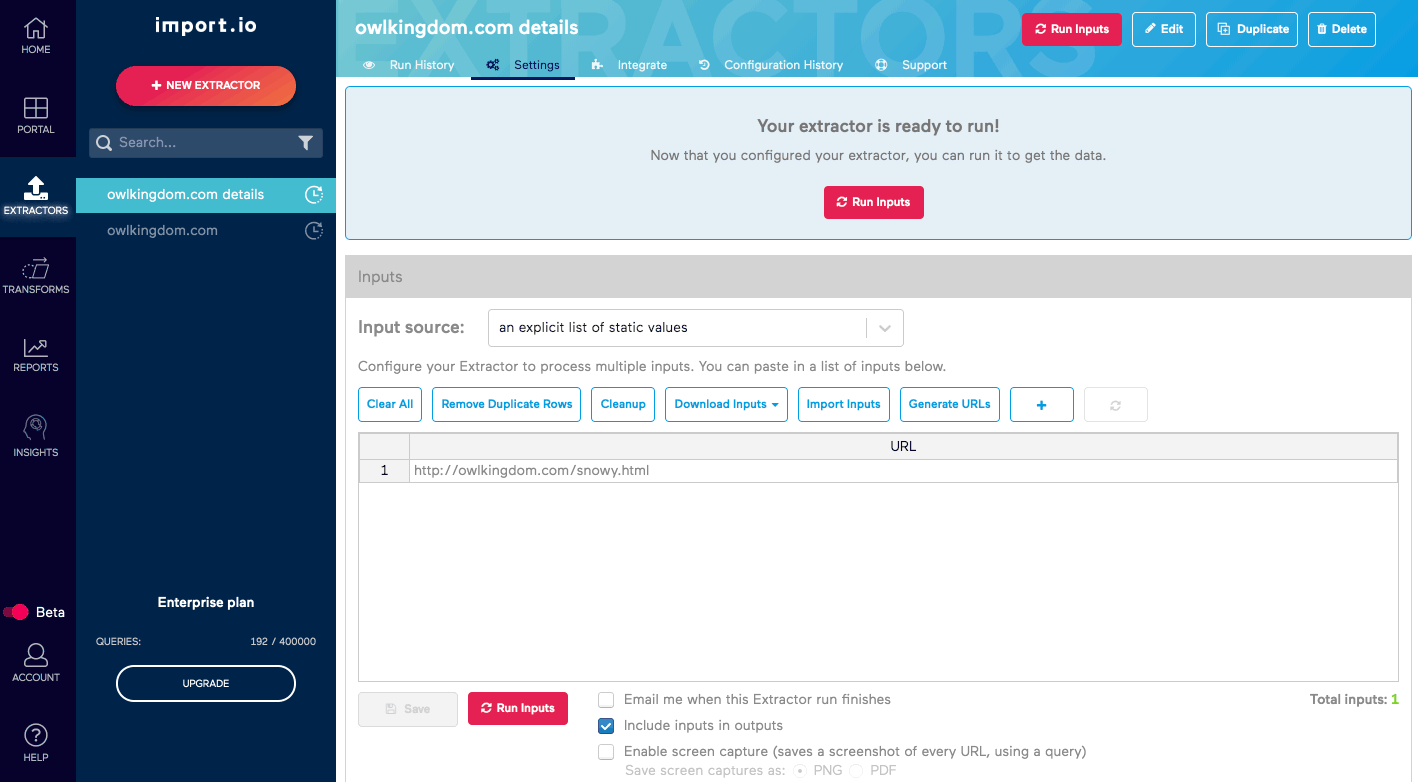Open the Reports section
Screen dimensions: 1418x782
(x=36, y=354)
